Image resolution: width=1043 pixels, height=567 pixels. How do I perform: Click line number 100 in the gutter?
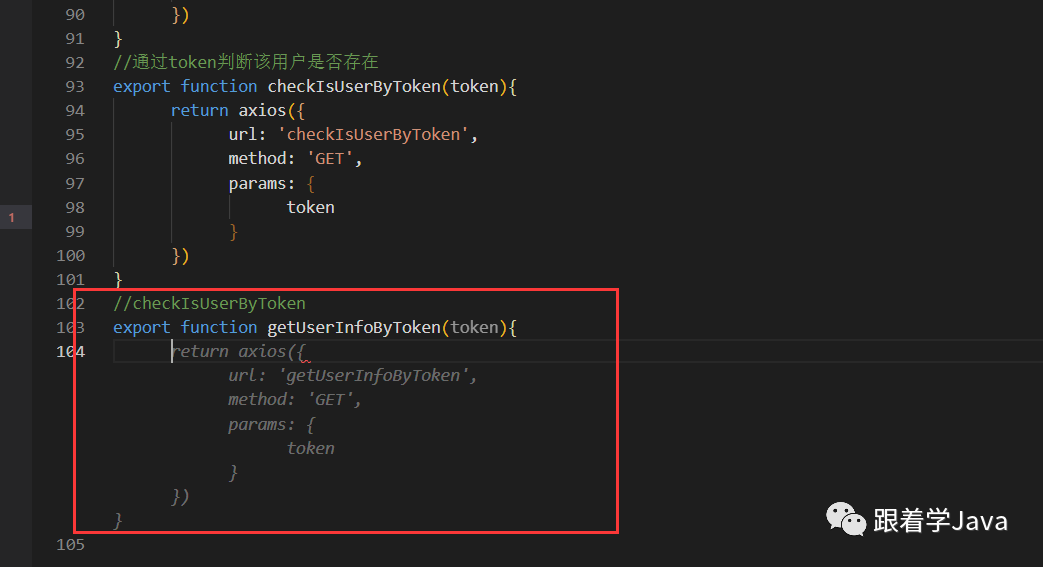pyautogui.click(x=71, y=256)
